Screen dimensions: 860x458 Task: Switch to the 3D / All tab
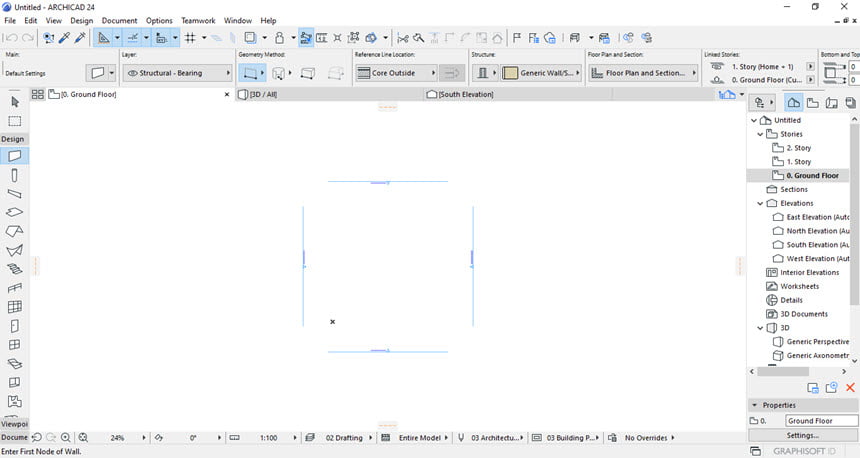click(329, 94)
